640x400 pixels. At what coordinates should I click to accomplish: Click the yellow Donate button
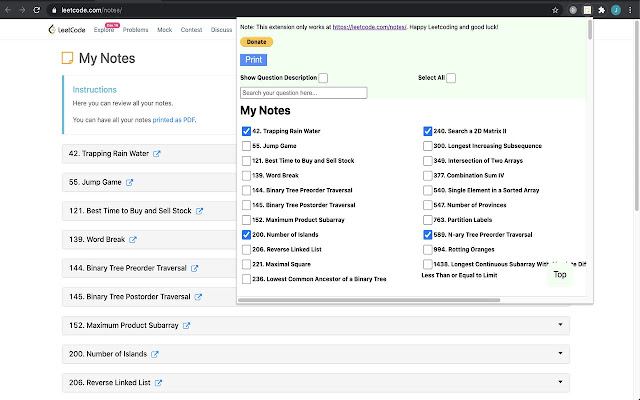(256, 42)
